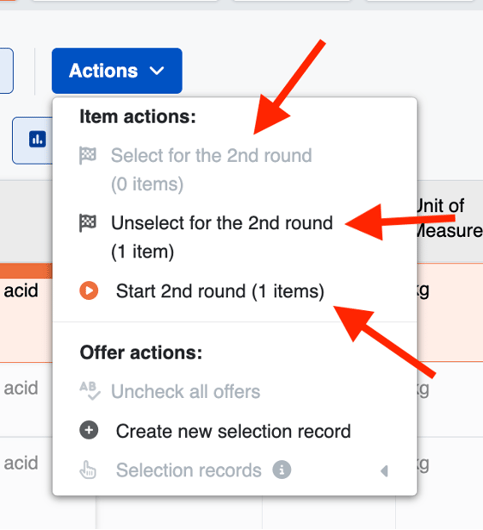Click the bar chart icon button
The width and height of the screenshot is (483, 530).
(x=37, y=139)
